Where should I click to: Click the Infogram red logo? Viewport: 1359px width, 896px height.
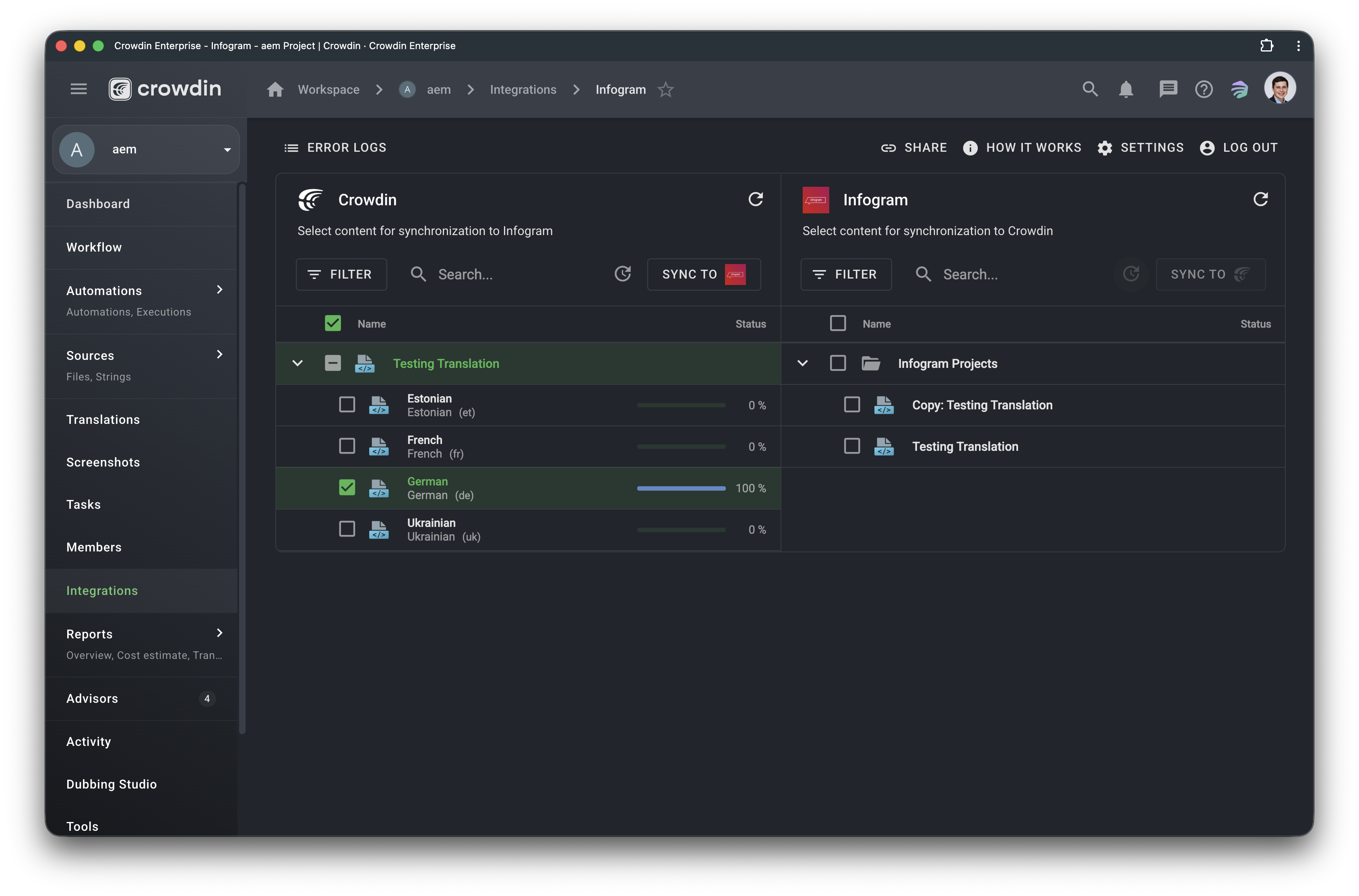816,200
